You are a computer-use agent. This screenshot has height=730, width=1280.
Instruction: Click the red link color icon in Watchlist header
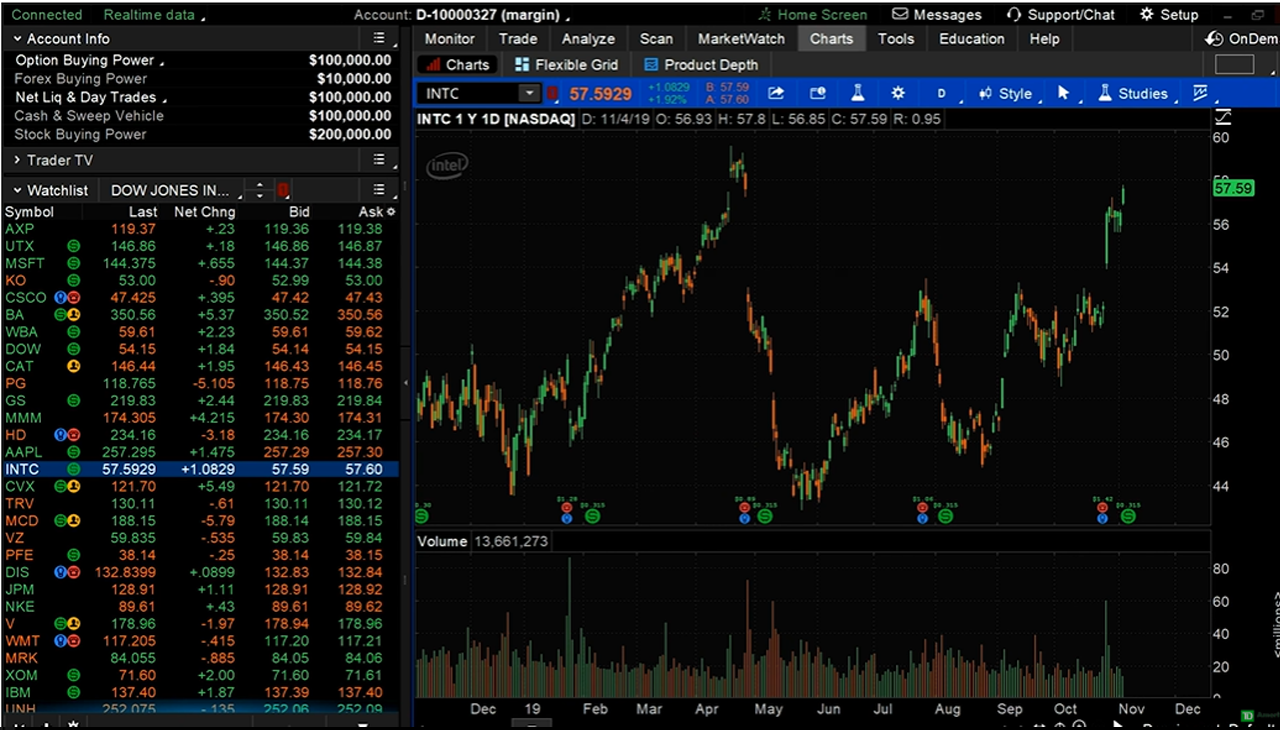pos(283,190)
